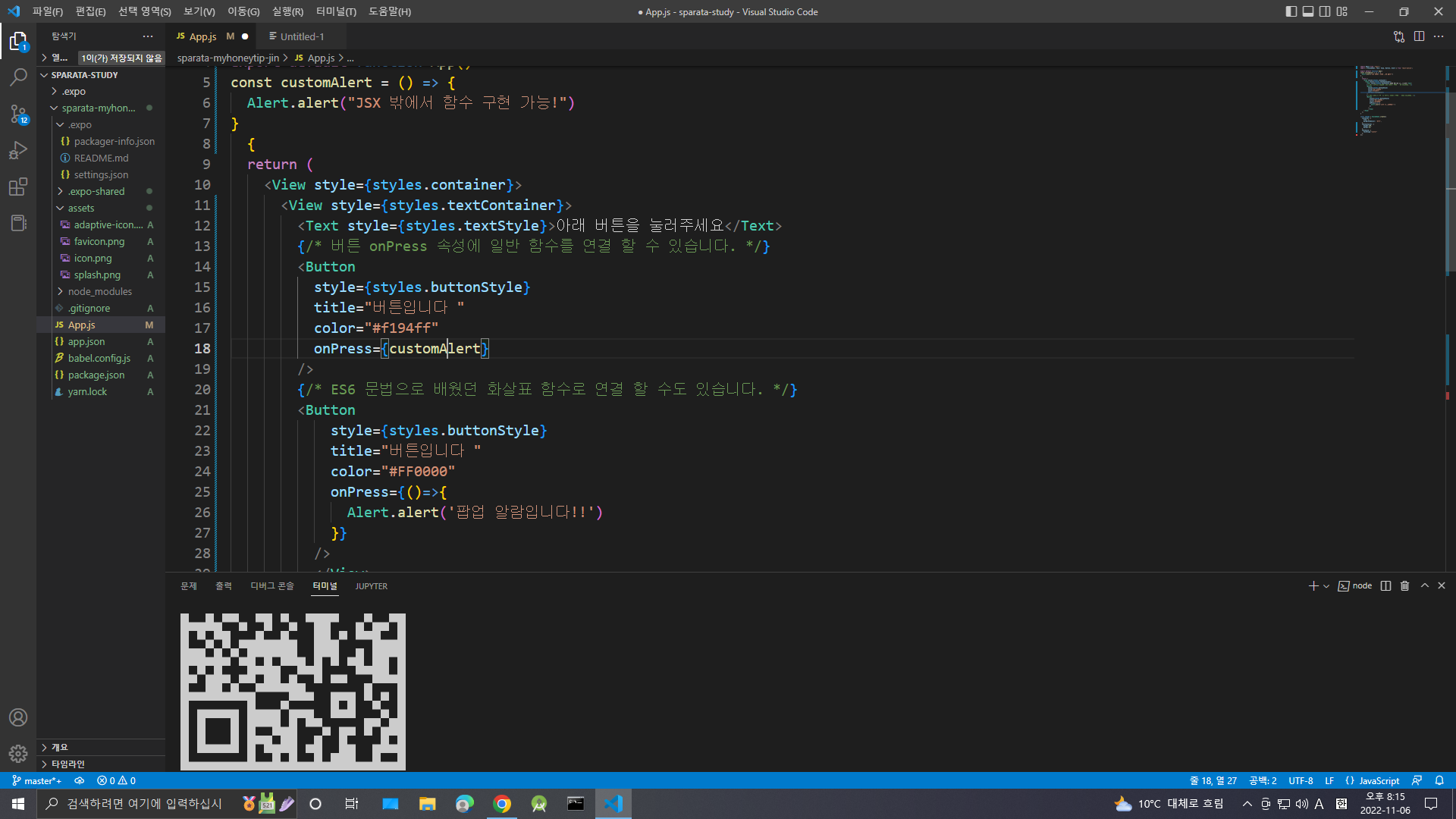
Task: Click the feedback icon in status bar
Action: click(1417, 780)
